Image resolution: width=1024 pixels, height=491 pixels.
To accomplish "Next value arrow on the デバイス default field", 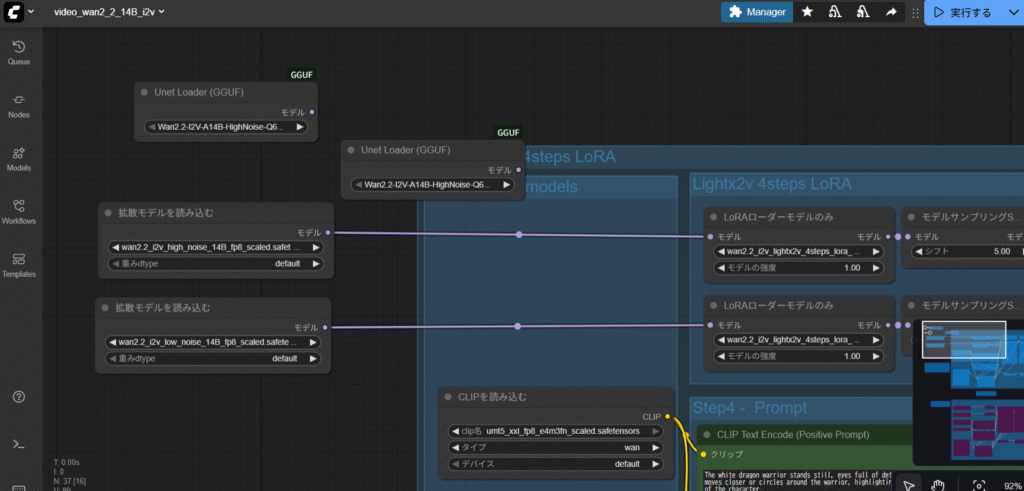I will pyautogui.click(x=656, y=464).
